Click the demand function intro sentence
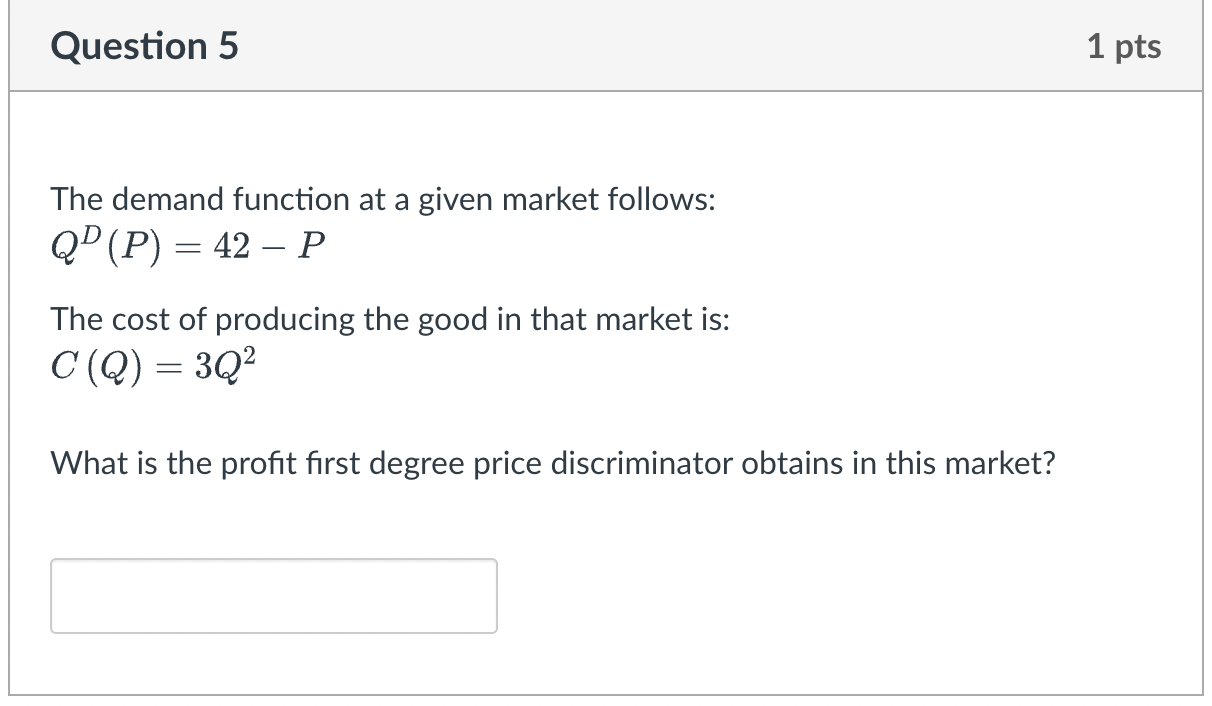 383,200
